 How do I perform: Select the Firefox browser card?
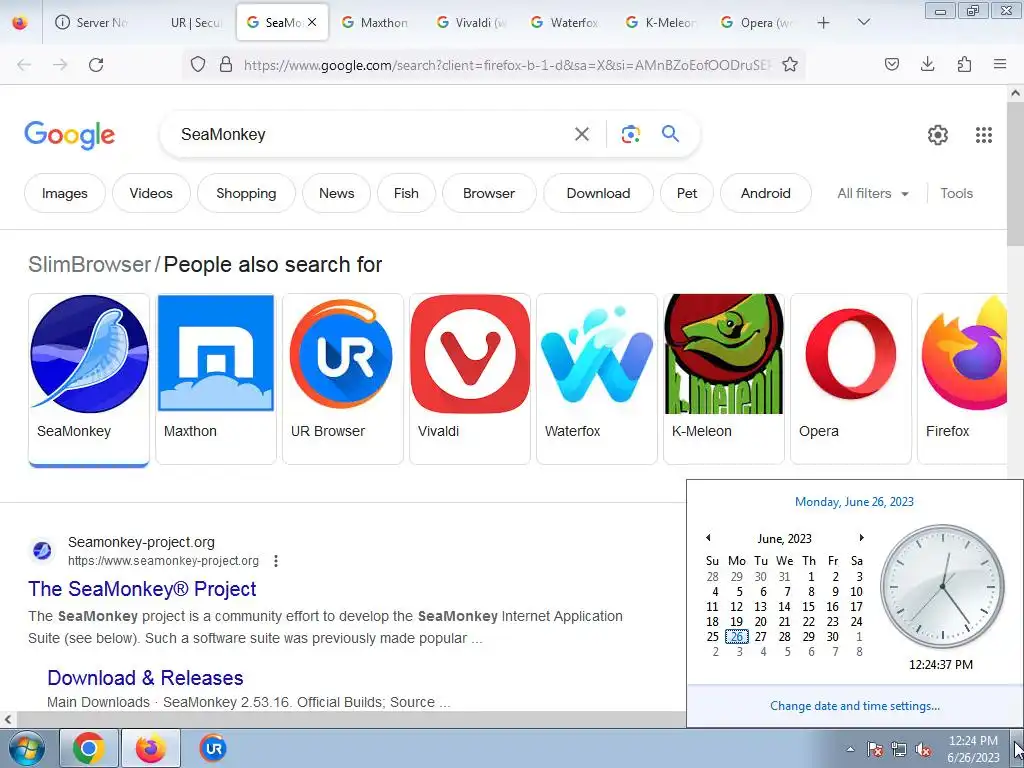[x=962, y=379]
